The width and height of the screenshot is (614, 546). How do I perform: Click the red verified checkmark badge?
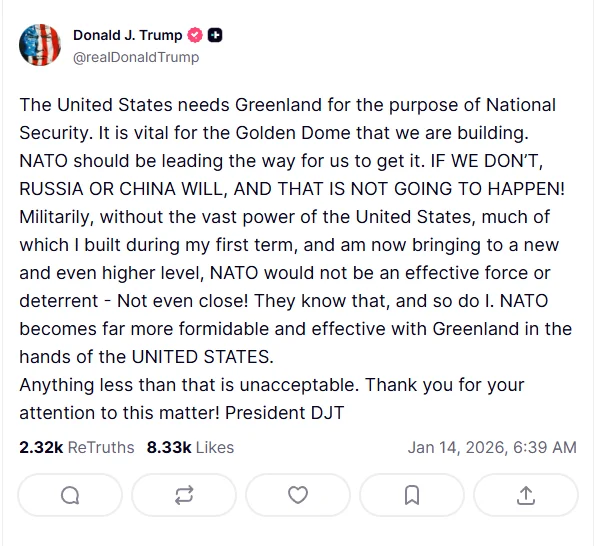coord(195,36)
